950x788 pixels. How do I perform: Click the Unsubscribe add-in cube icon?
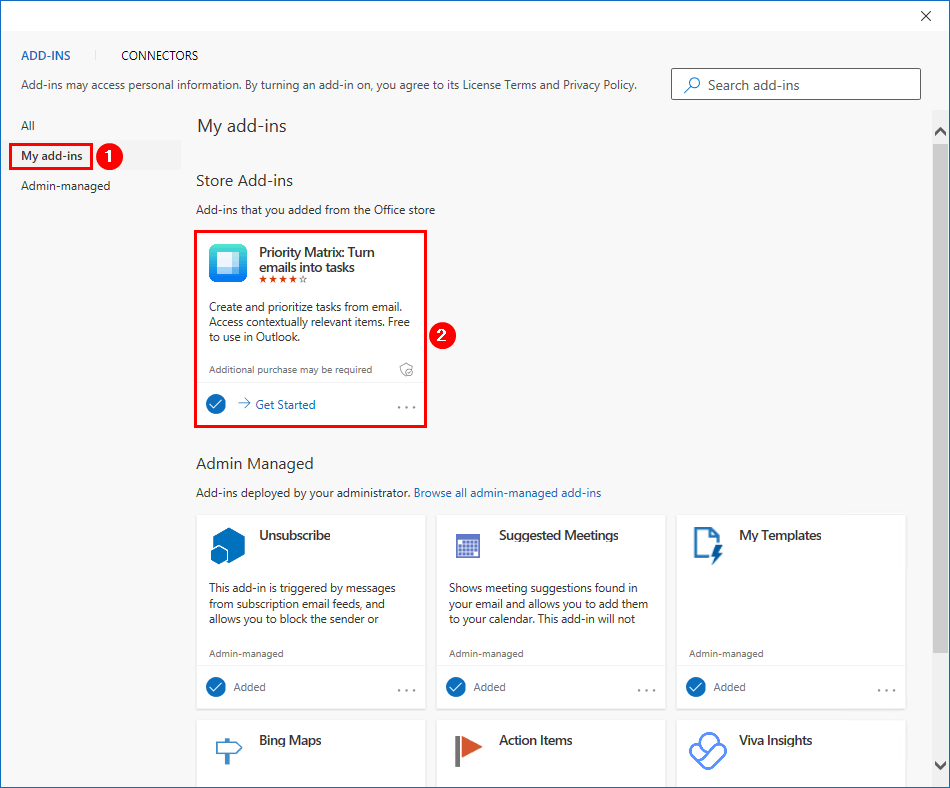228,546
